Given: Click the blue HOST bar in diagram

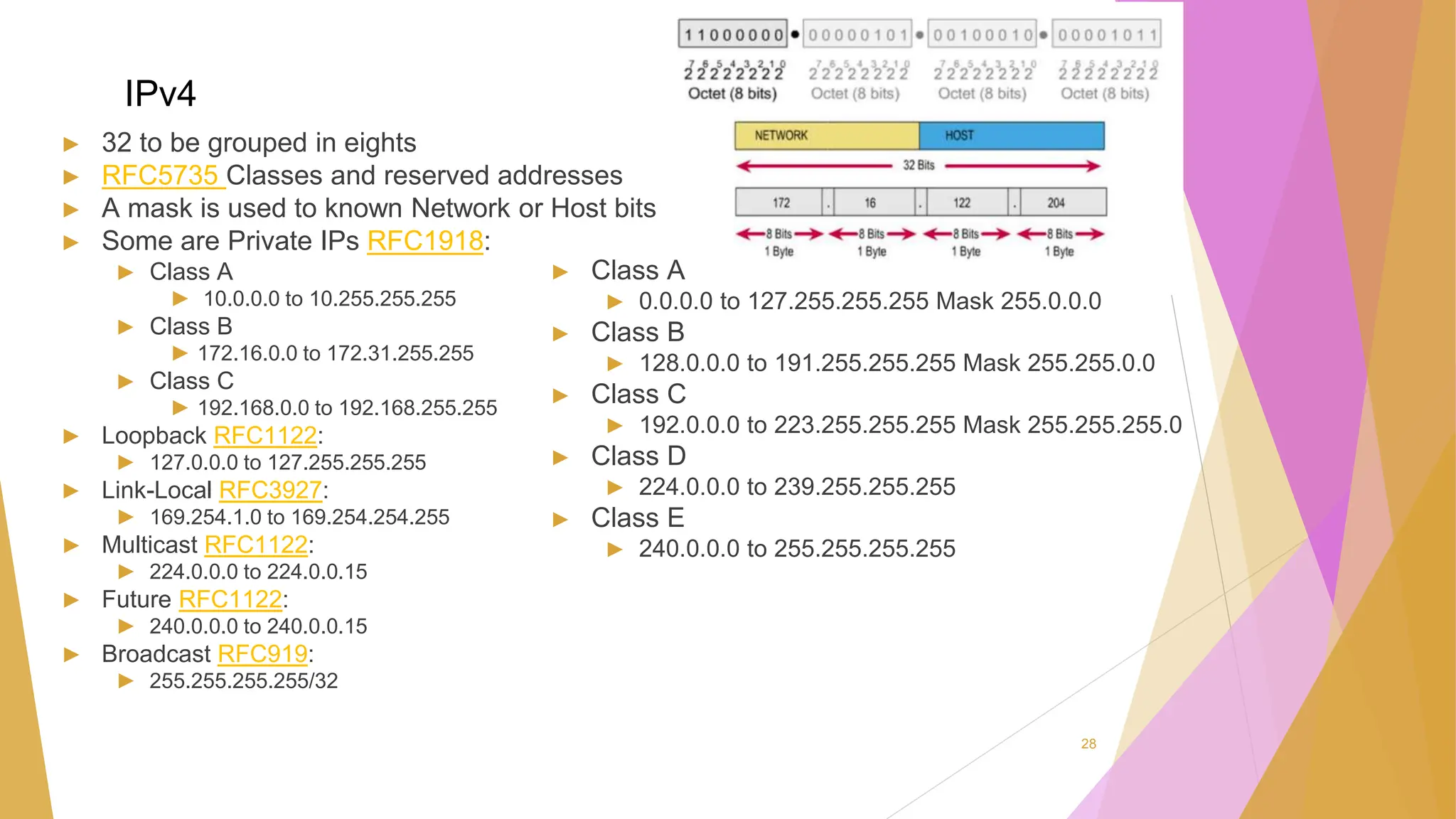Looking at the screenshot, I should point(1011,136).
